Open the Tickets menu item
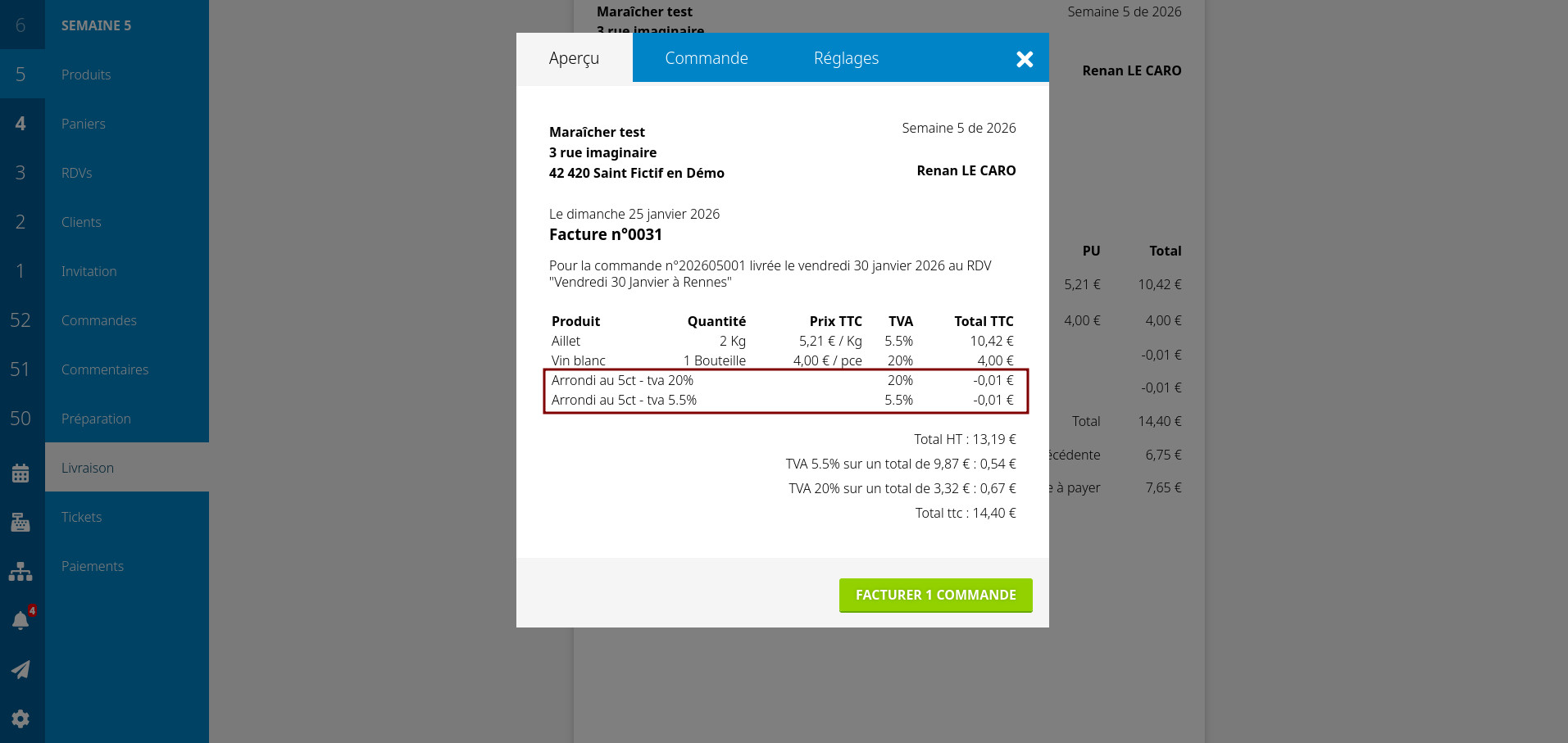 (x=82, y=517)
